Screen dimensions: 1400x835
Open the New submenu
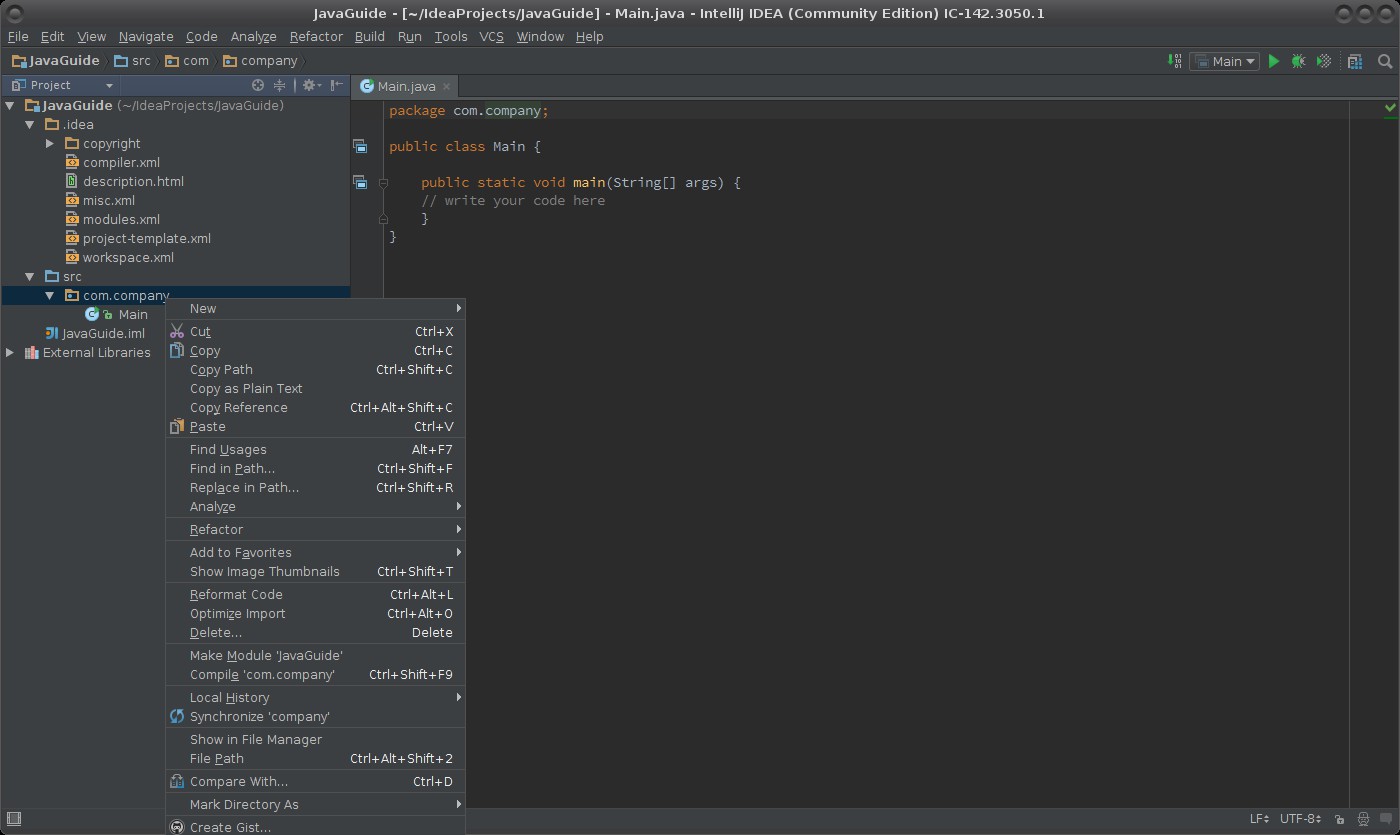point(315,308)
